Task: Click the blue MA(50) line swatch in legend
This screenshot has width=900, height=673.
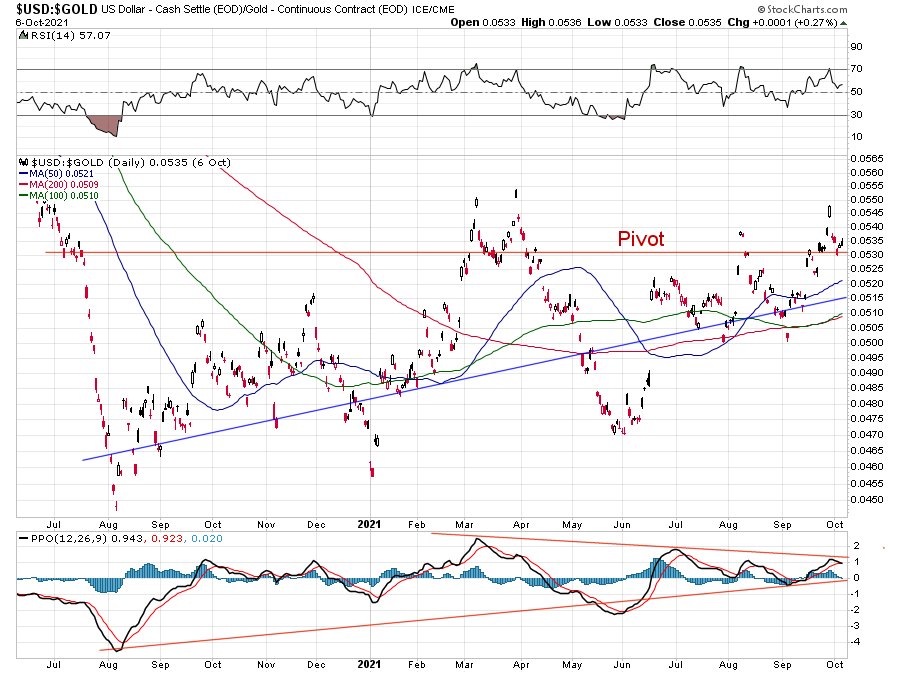Action: tap(24, 174)
